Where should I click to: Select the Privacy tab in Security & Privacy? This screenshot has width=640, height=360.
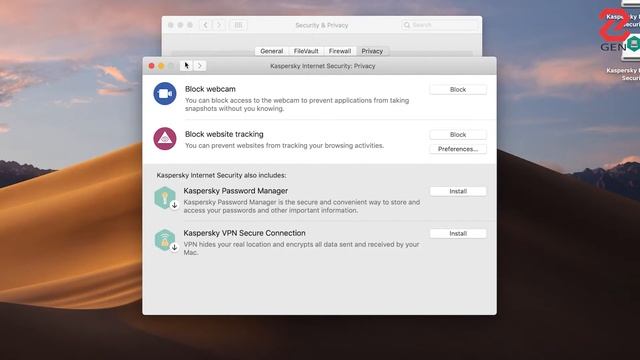pos(372,51)
